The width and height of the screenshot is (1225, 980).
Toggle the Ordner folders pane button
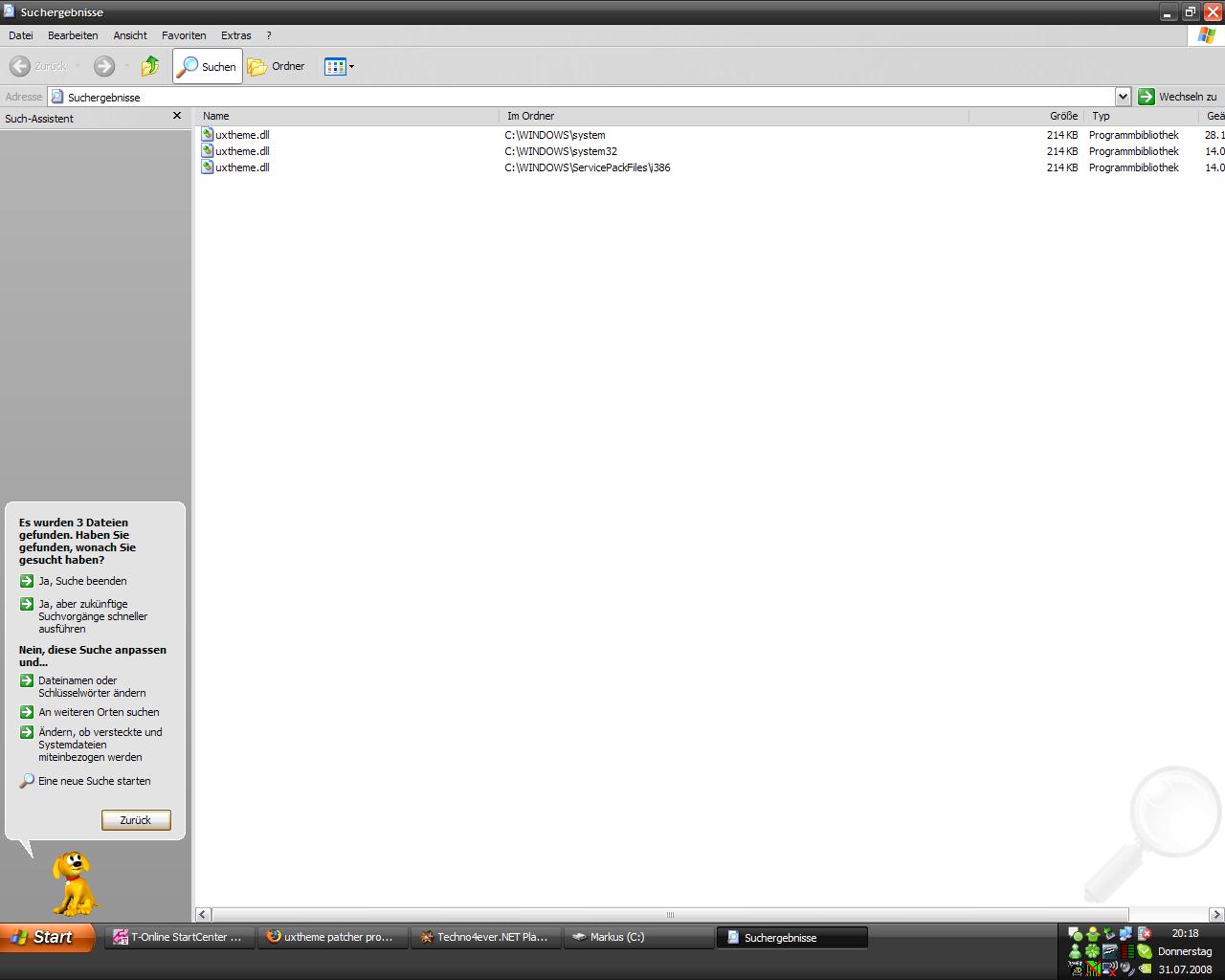[x=277, y=66]
